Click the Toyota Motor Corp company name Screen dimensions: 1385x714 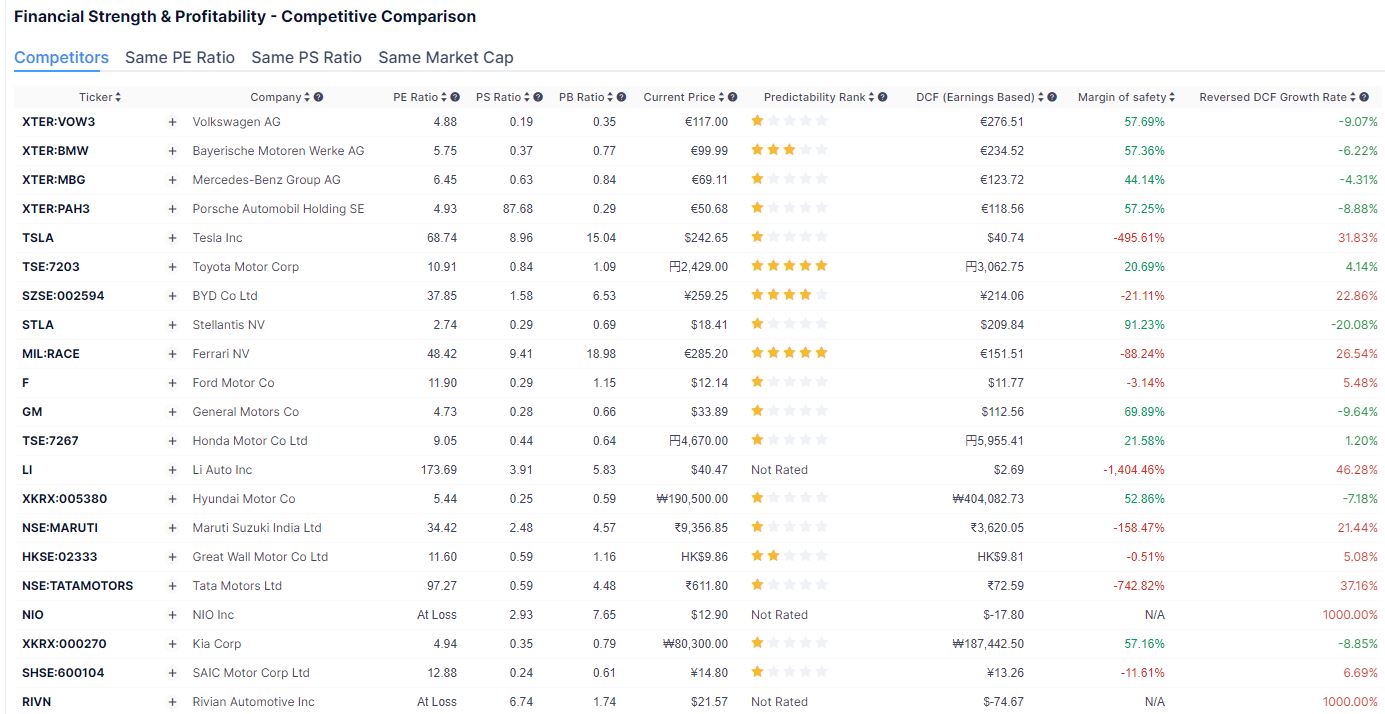click(x=246, y=267)
